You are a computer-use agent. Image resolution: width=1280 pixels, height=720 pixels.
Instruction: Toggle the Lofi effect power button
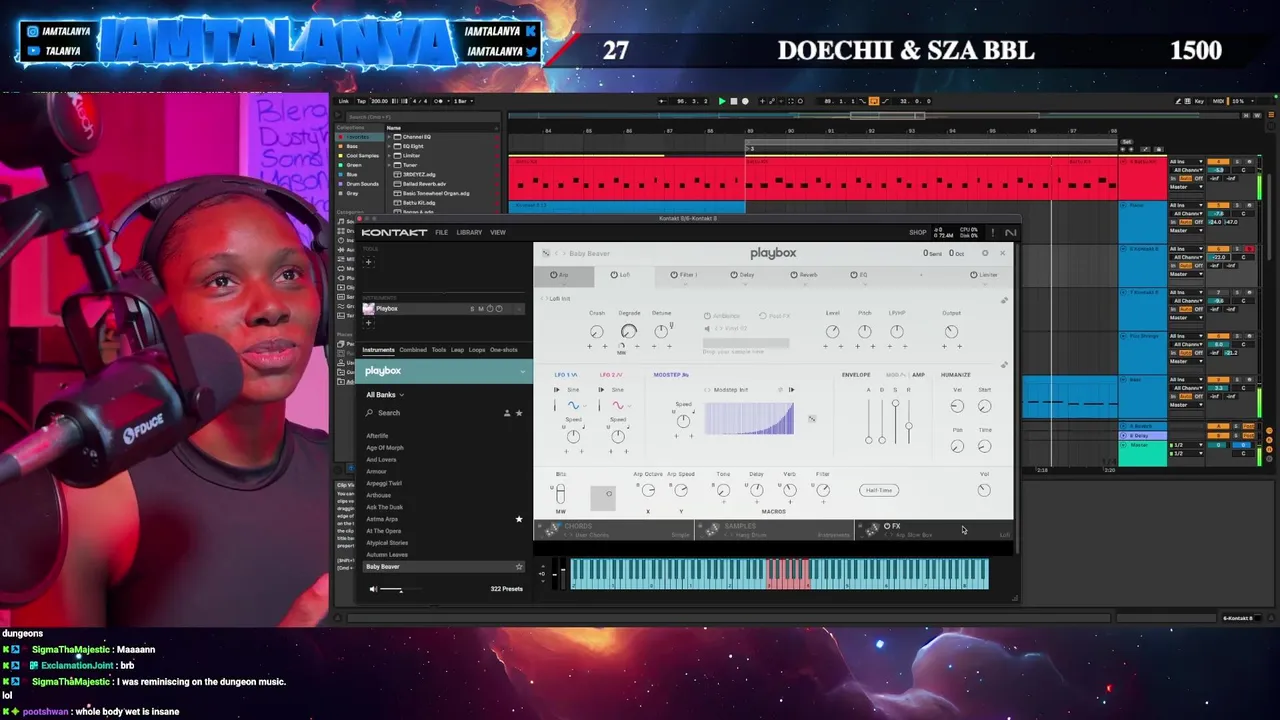613,275
